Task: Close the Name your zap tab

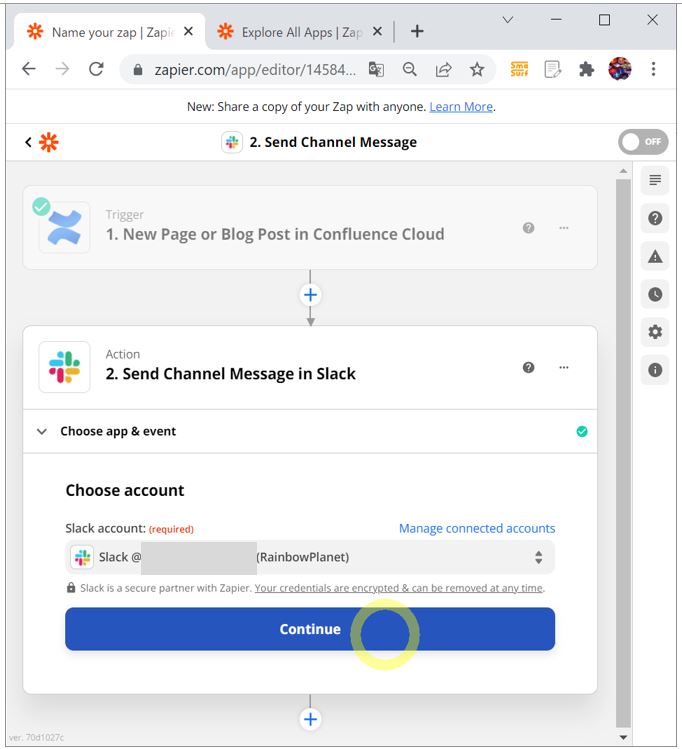Action: pyautogui.click(x=188, y=32)
